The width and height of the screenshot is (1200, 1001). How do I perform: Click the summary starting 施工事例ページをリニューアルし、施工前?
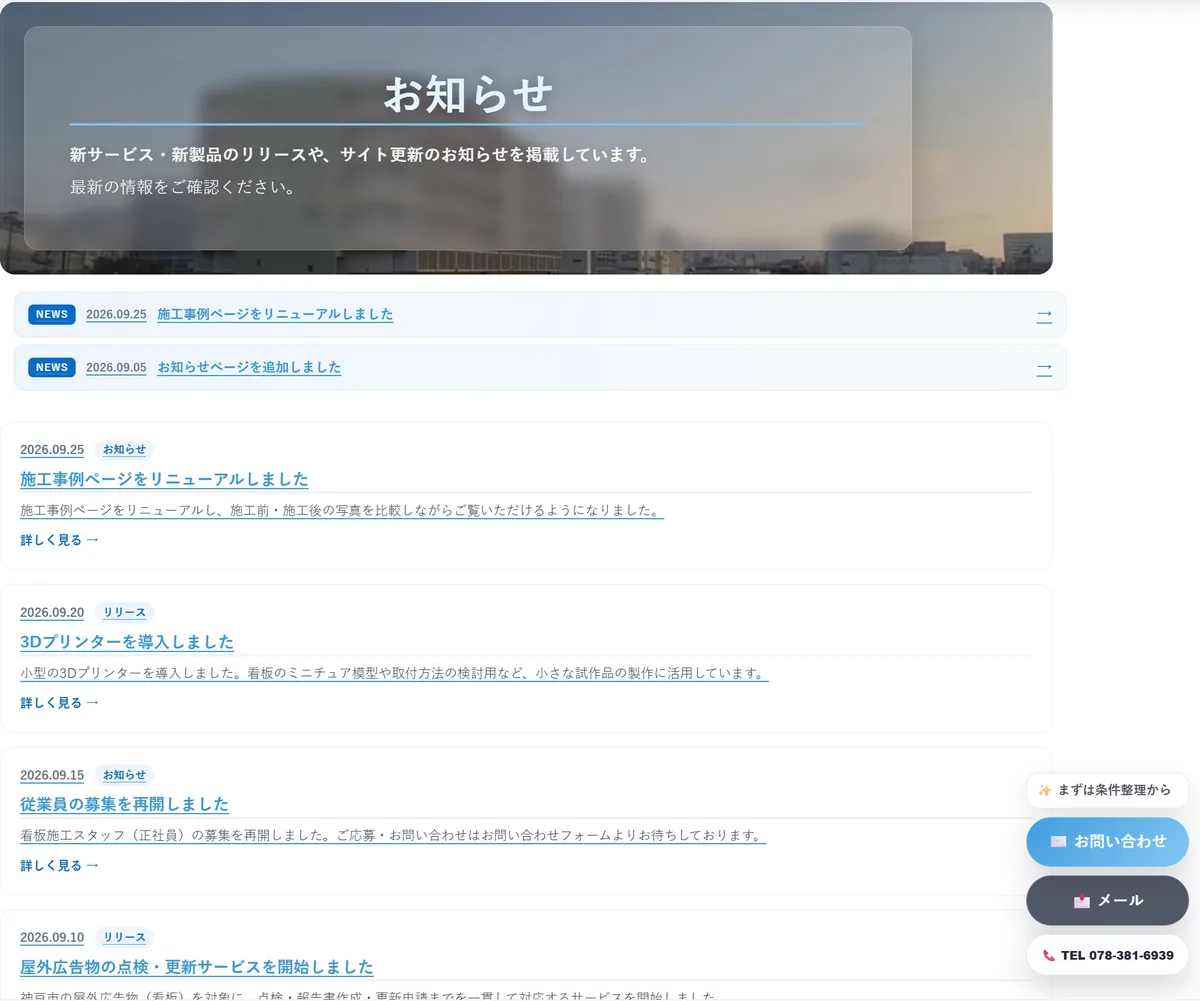tap(342, 511)
